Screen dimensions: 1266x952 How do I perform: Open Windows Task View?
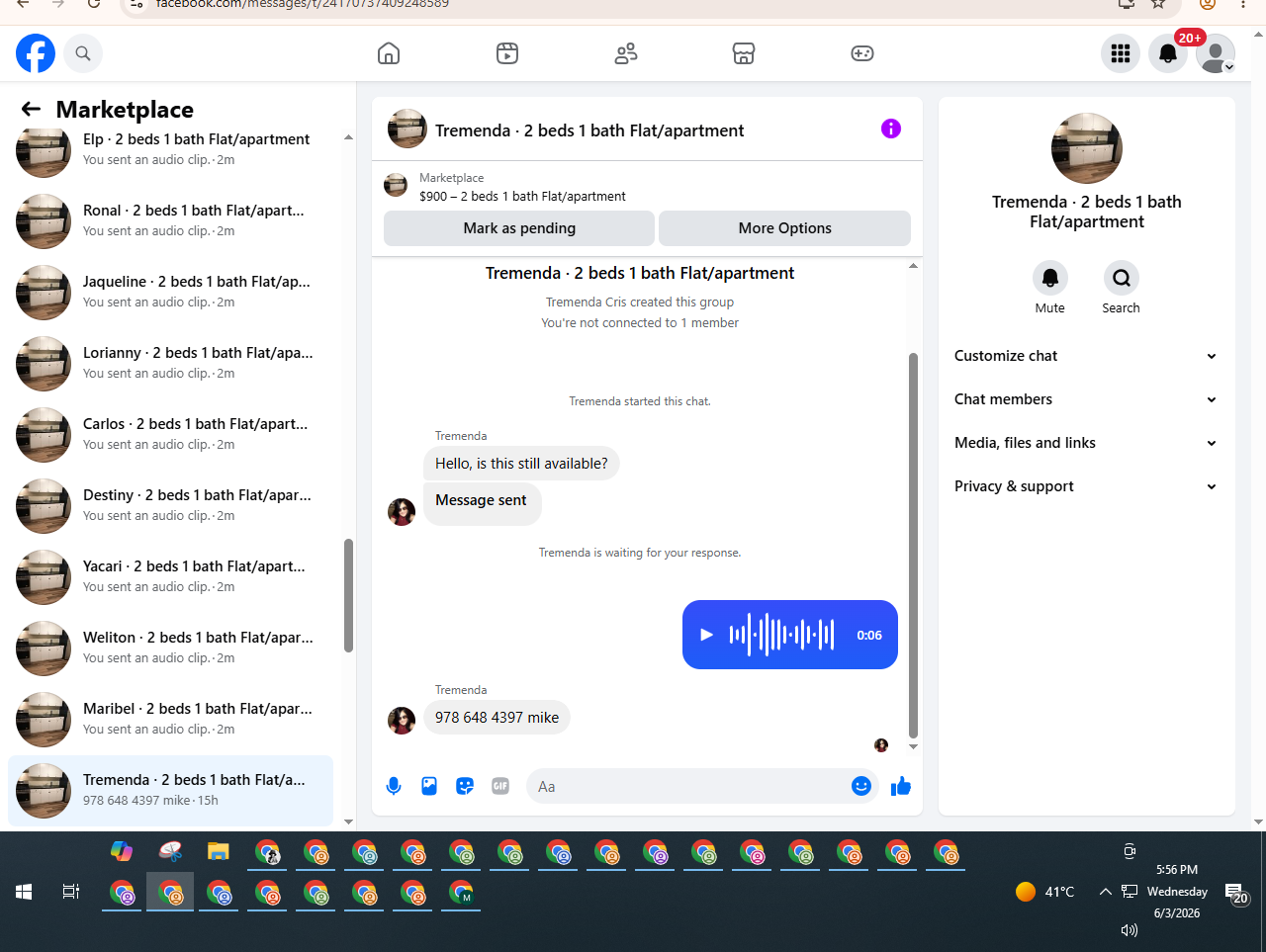[71, 892]
